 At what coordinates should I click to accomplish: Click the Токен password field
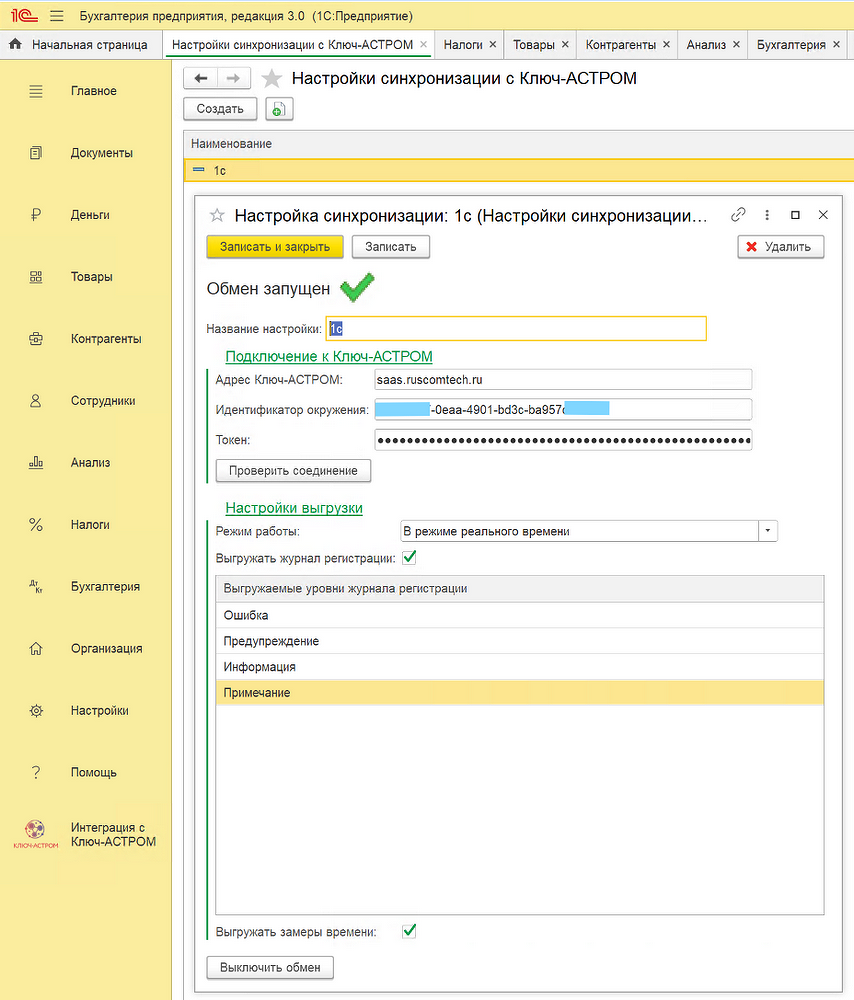[563, 440]
